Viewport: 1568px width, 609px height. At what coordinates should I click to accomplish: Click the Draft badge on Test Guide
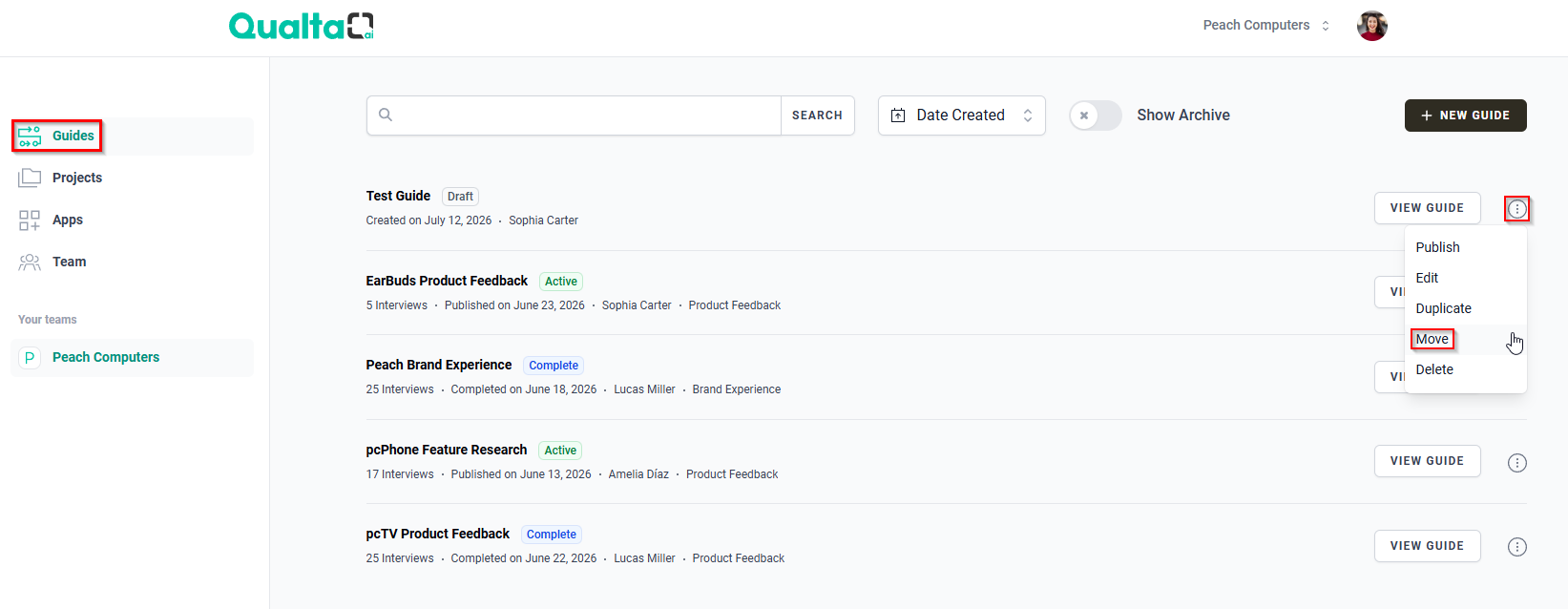coord(460,197)
